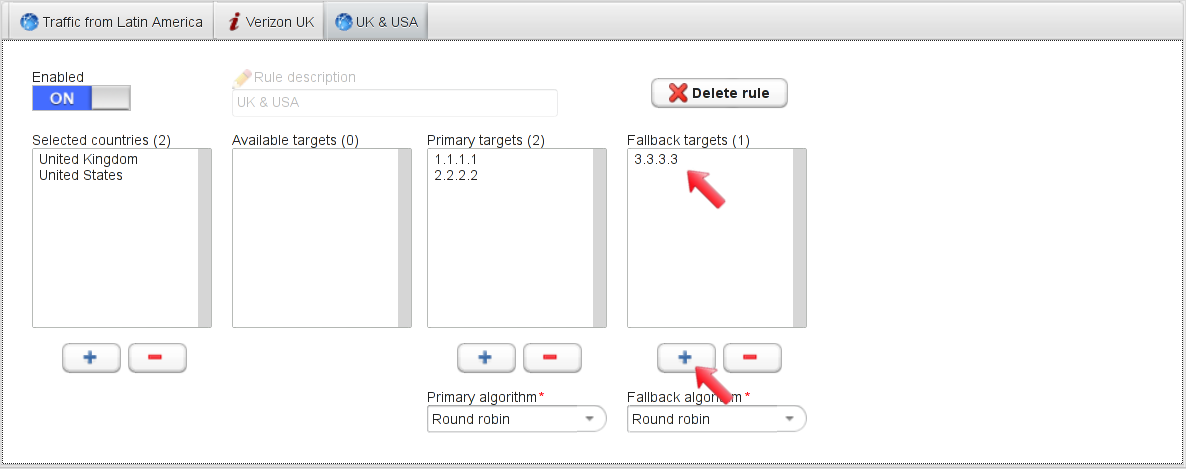1186x469 pixels.
Task: Add a country with the plus button
Action: coord(91,358)
